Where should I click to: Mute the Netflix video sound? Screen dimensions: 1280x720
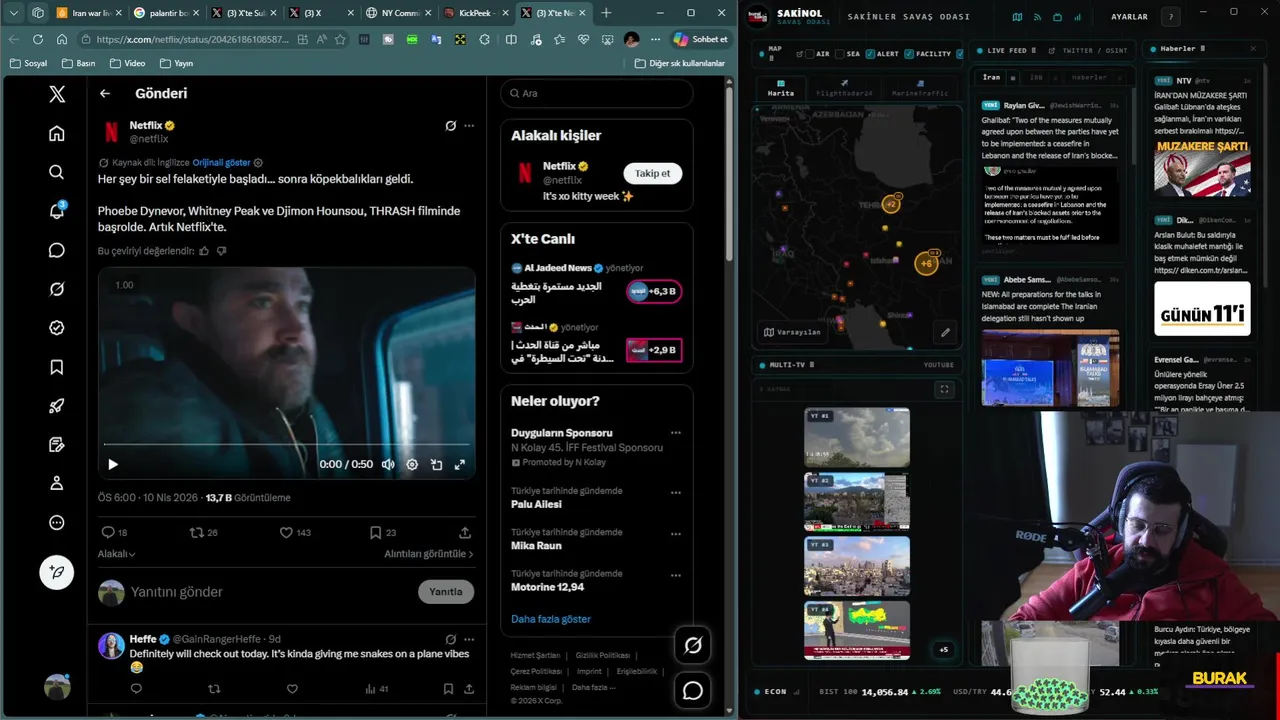tap(388, 464)
